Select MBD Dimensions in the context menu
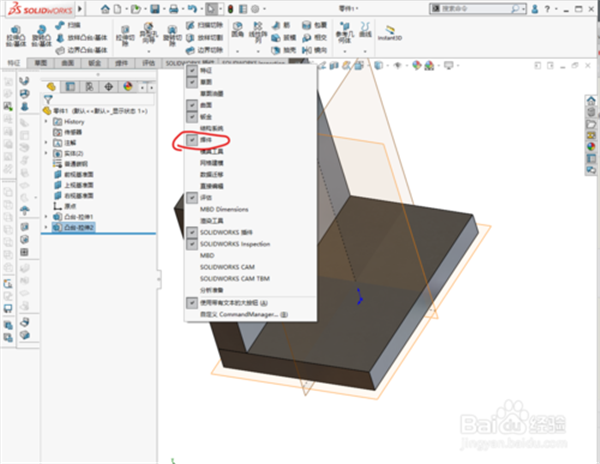This screenshot has height=464, width=600. pos(223,209)
